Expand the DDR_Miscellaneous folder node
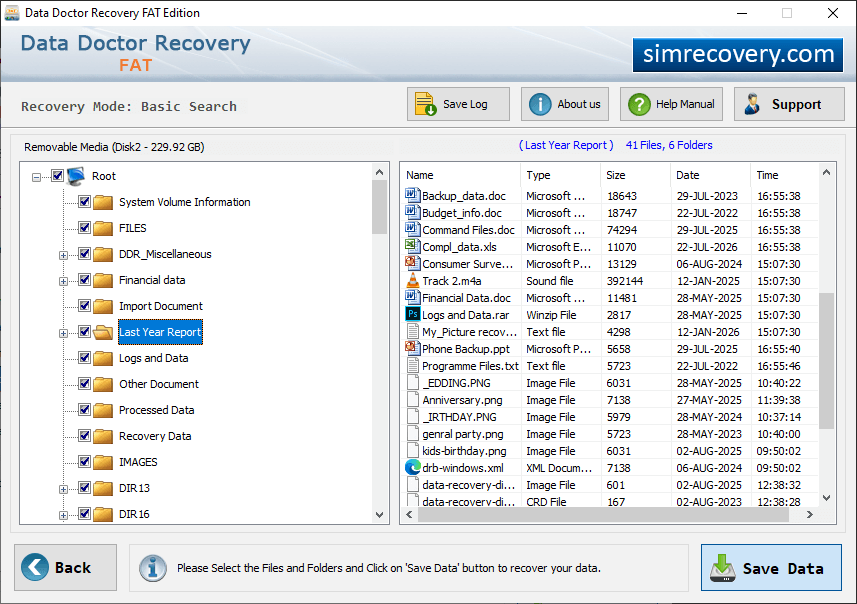857x604 pixels. pos(63,255)
